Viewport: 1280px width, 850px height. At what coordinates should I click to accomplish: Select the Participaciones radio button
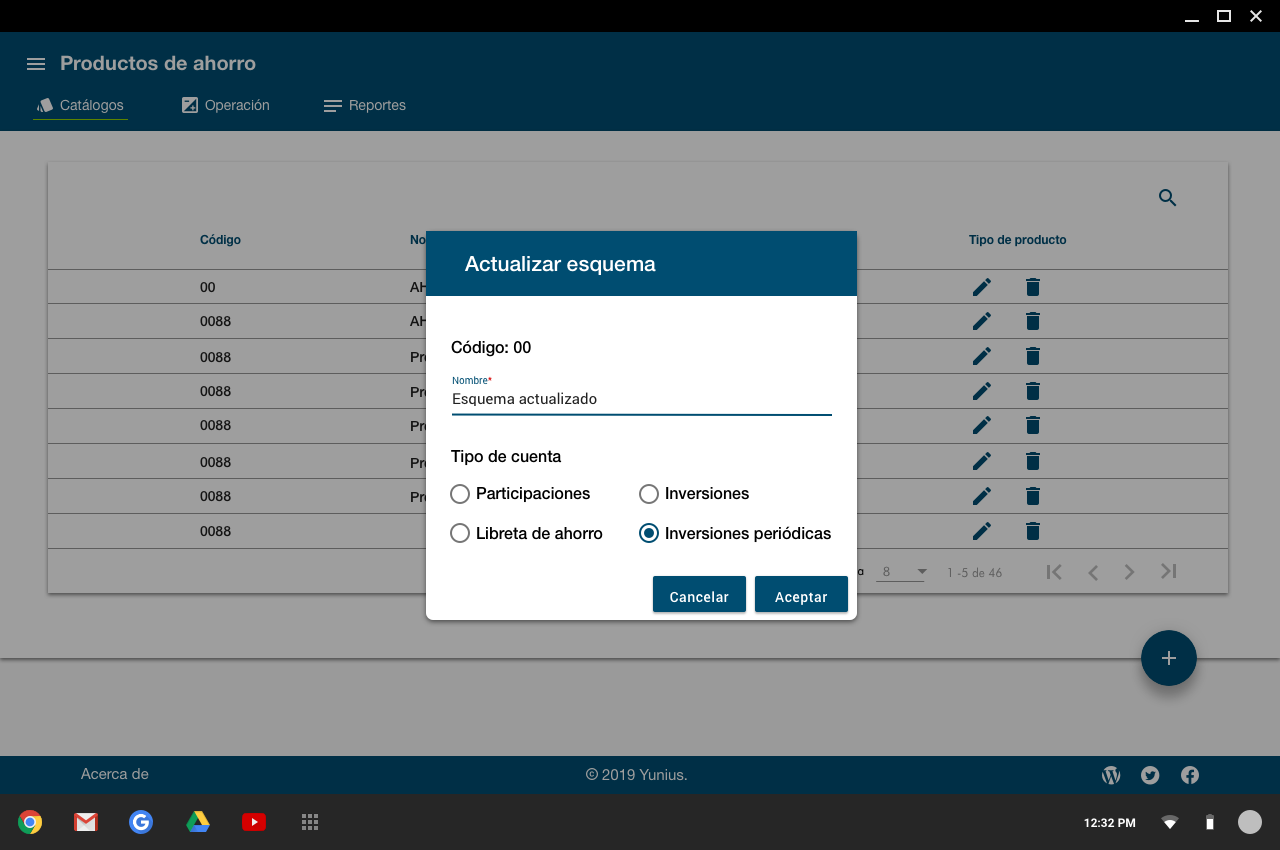[460, 494]
